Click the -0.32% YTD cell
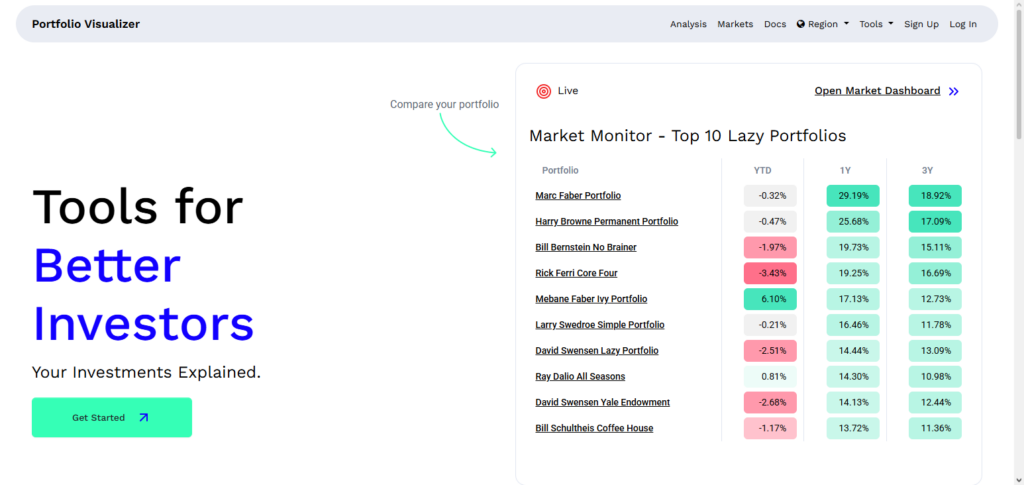The width and height of the screenshot is (1024, 485). pyautogui.click(x=770, y=196)
